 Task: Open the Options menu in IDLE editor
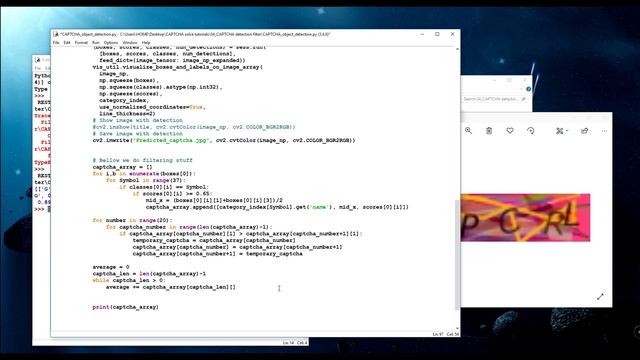[111, 42]
